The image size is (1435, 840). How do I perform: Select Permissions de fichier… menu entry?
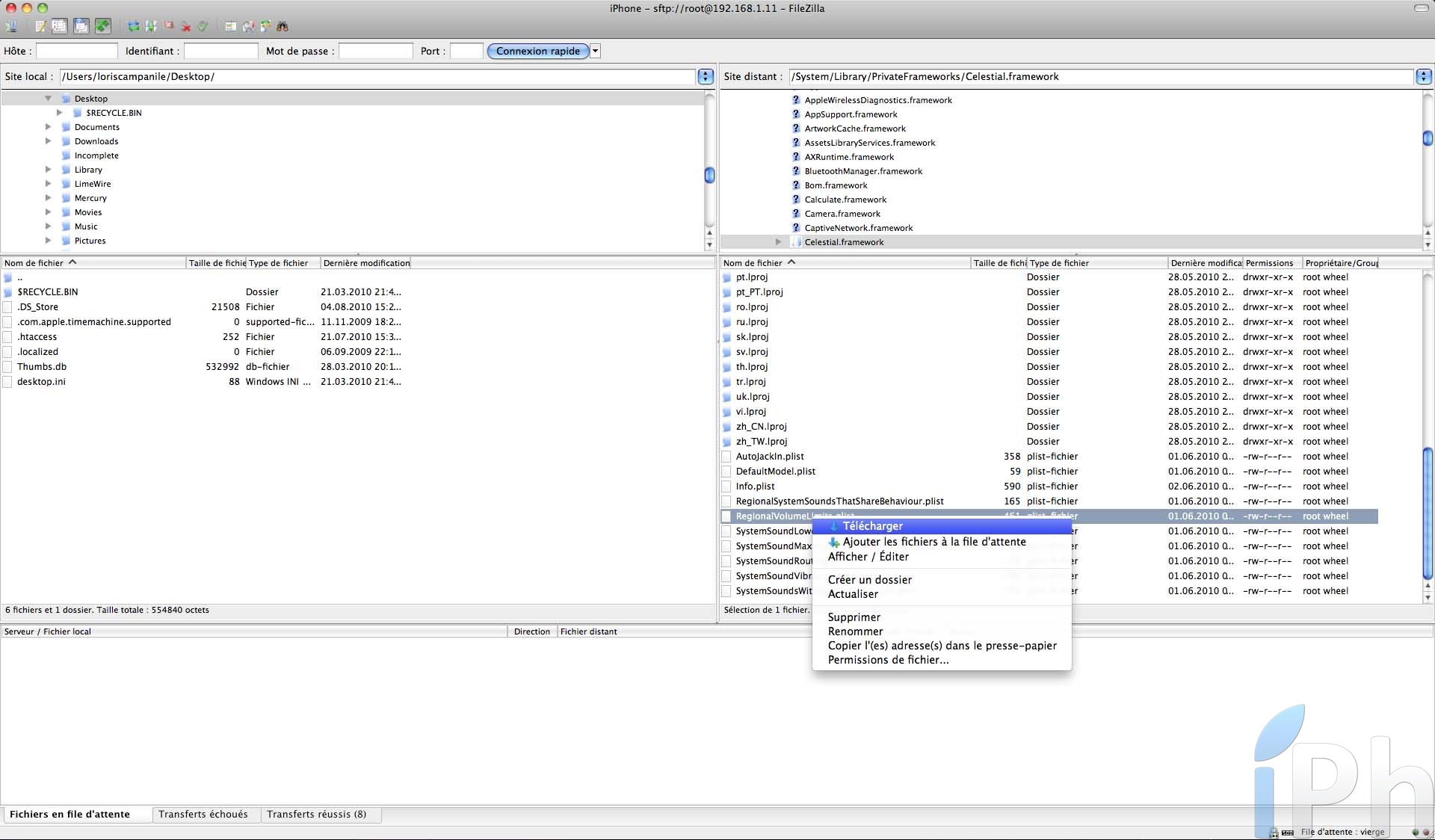pos(888,660)
